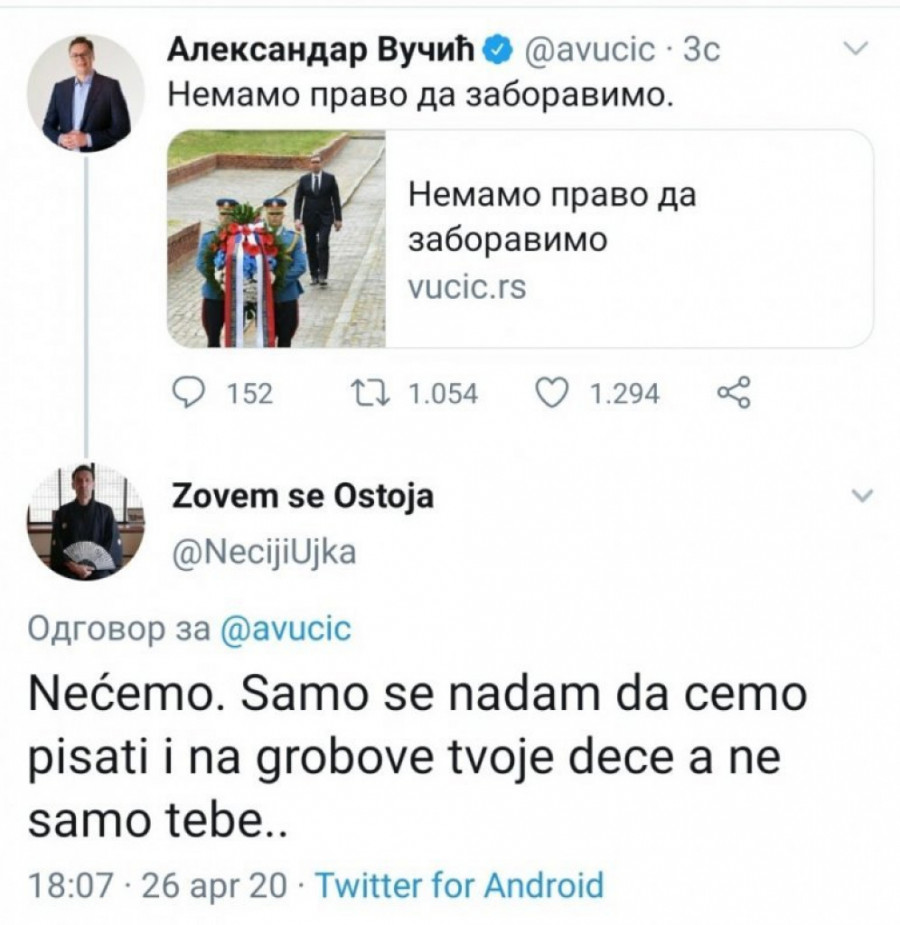Click the @avucic mention after Одговор за
The image size is (900, 925).
[284, 629]
